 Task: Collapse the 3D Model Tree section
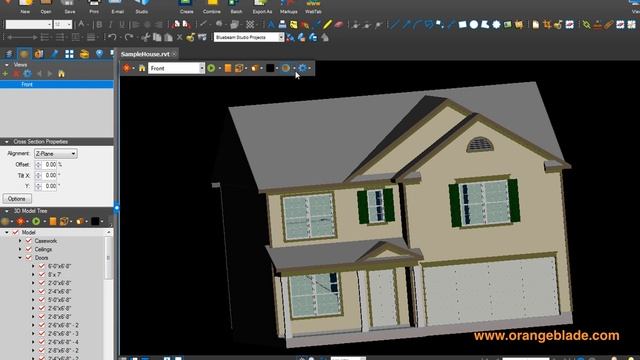tap(7, 211)
